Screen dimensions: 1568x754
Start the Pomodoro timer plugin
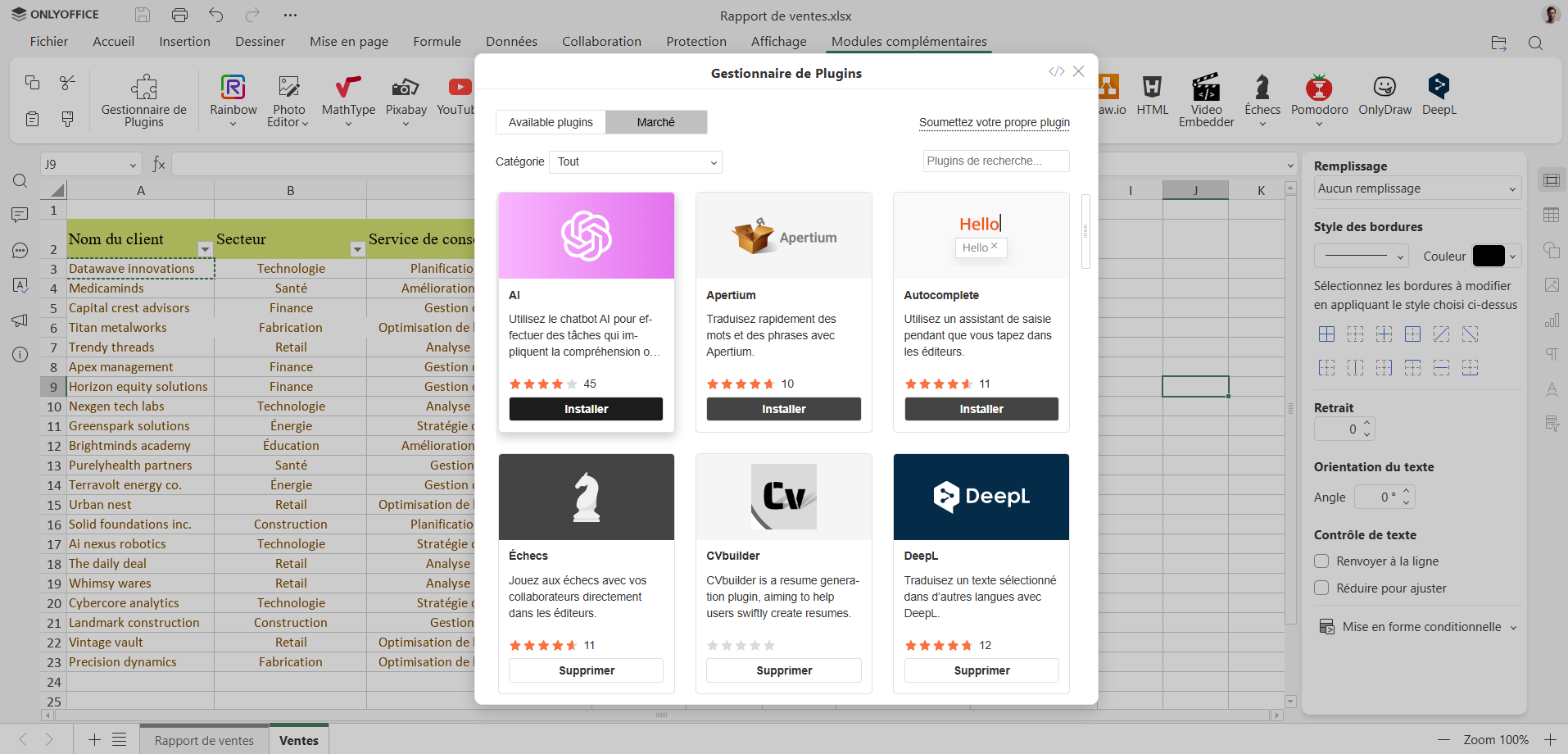(x=1319, y=88)
